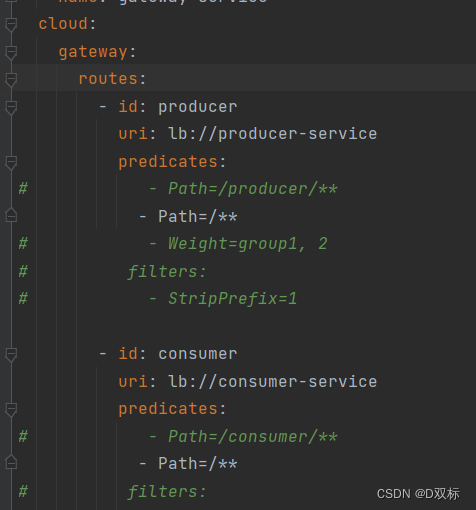Screen dimensions: 476x510
Task: Click 'predicates:' key under consumer route
Action: pos(172,409)
